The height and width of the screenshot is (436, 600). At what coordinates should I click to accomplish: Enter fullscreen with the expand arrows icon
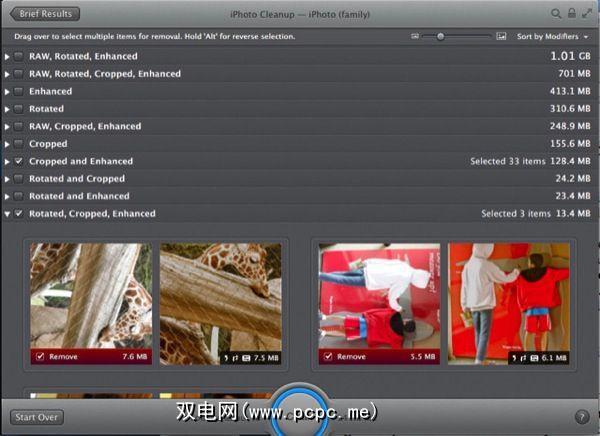point(586,14)
